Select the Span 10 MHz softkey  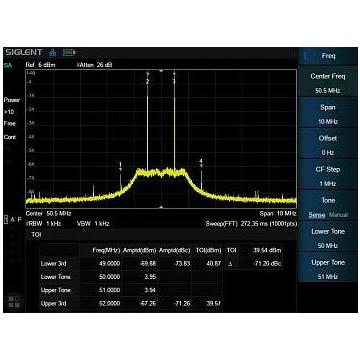(328, 112)
